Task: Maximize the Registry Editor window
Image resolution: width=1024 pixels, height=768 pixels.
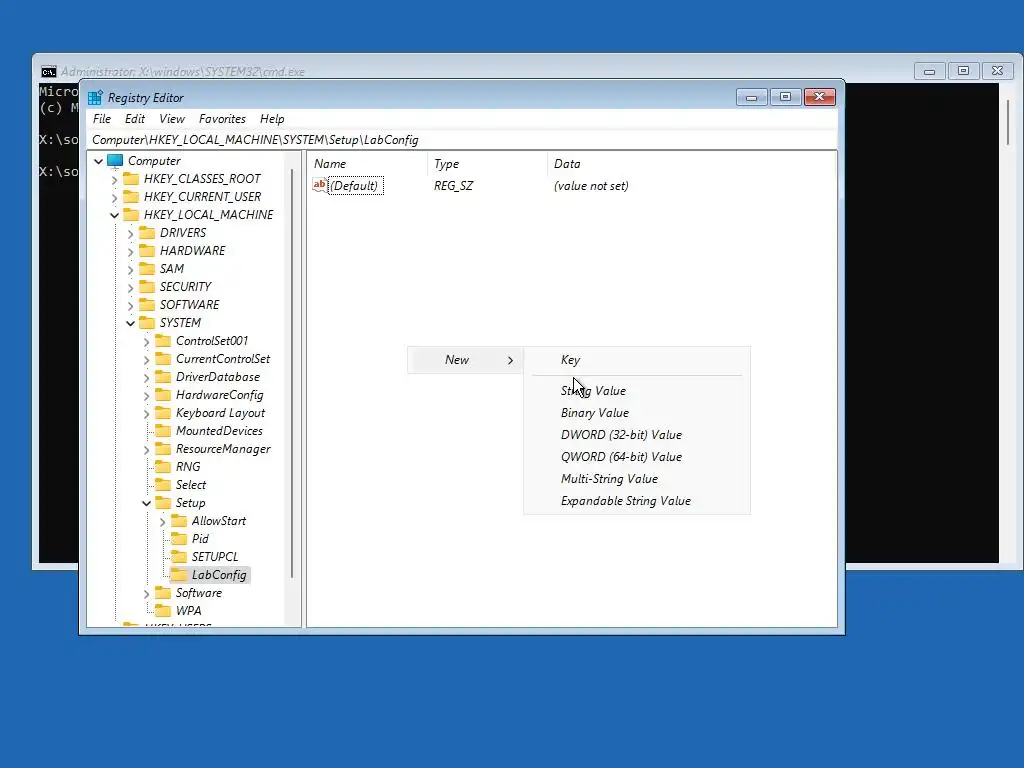Action: [786, 97]
